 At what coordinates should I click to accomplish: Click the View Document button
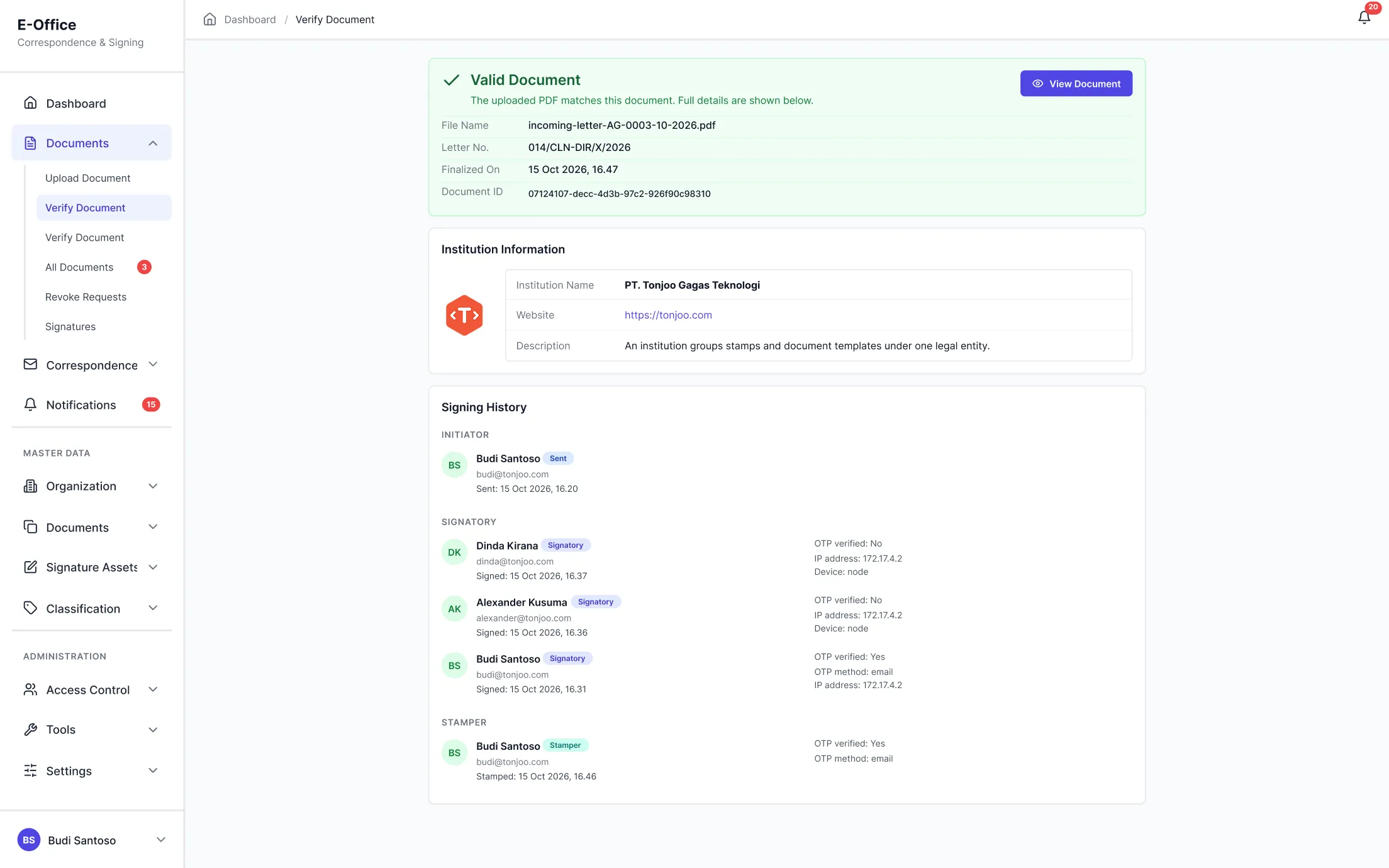[1076, 83]
